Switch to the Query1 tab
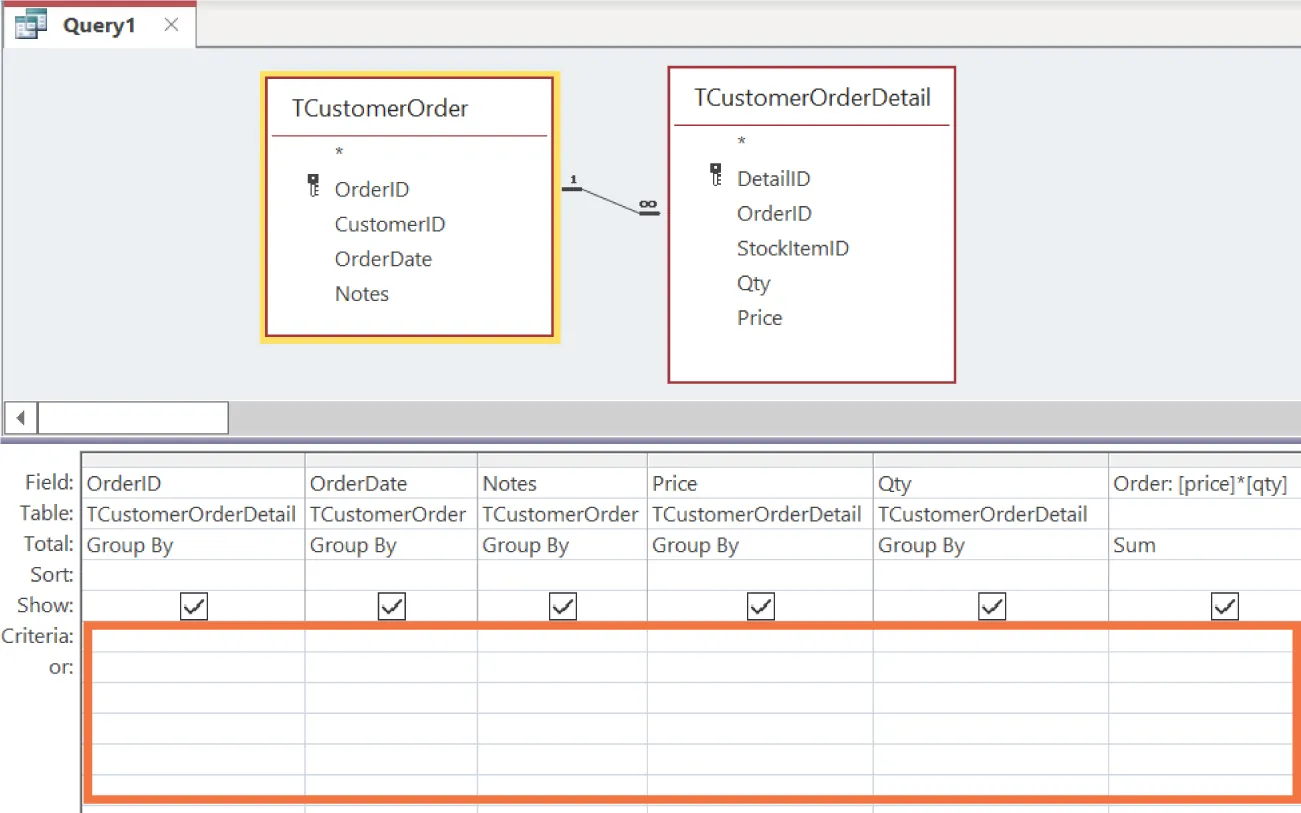 [100, 24]
